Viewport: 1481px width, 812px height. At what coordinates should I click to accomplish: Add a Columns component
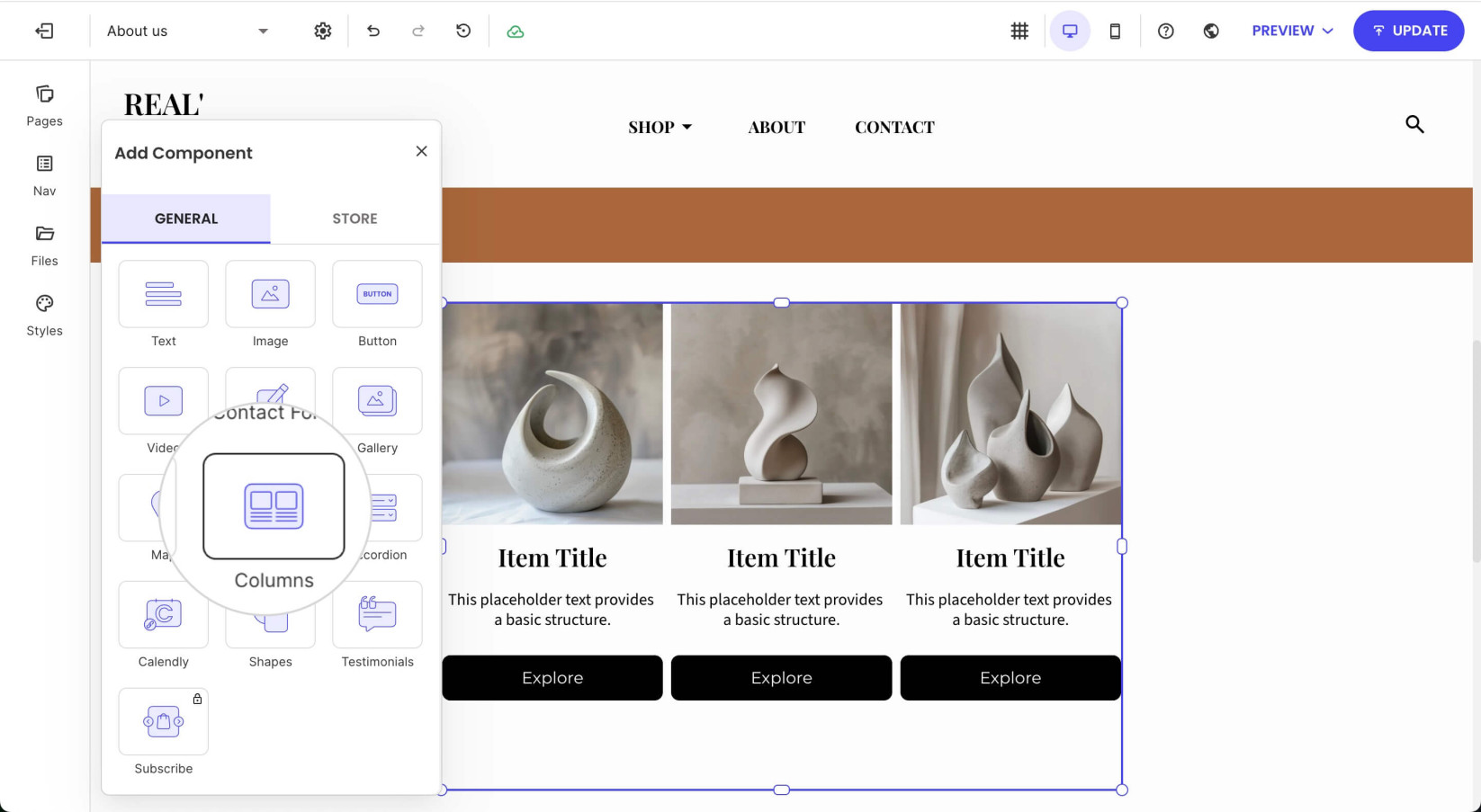point(274,506)
